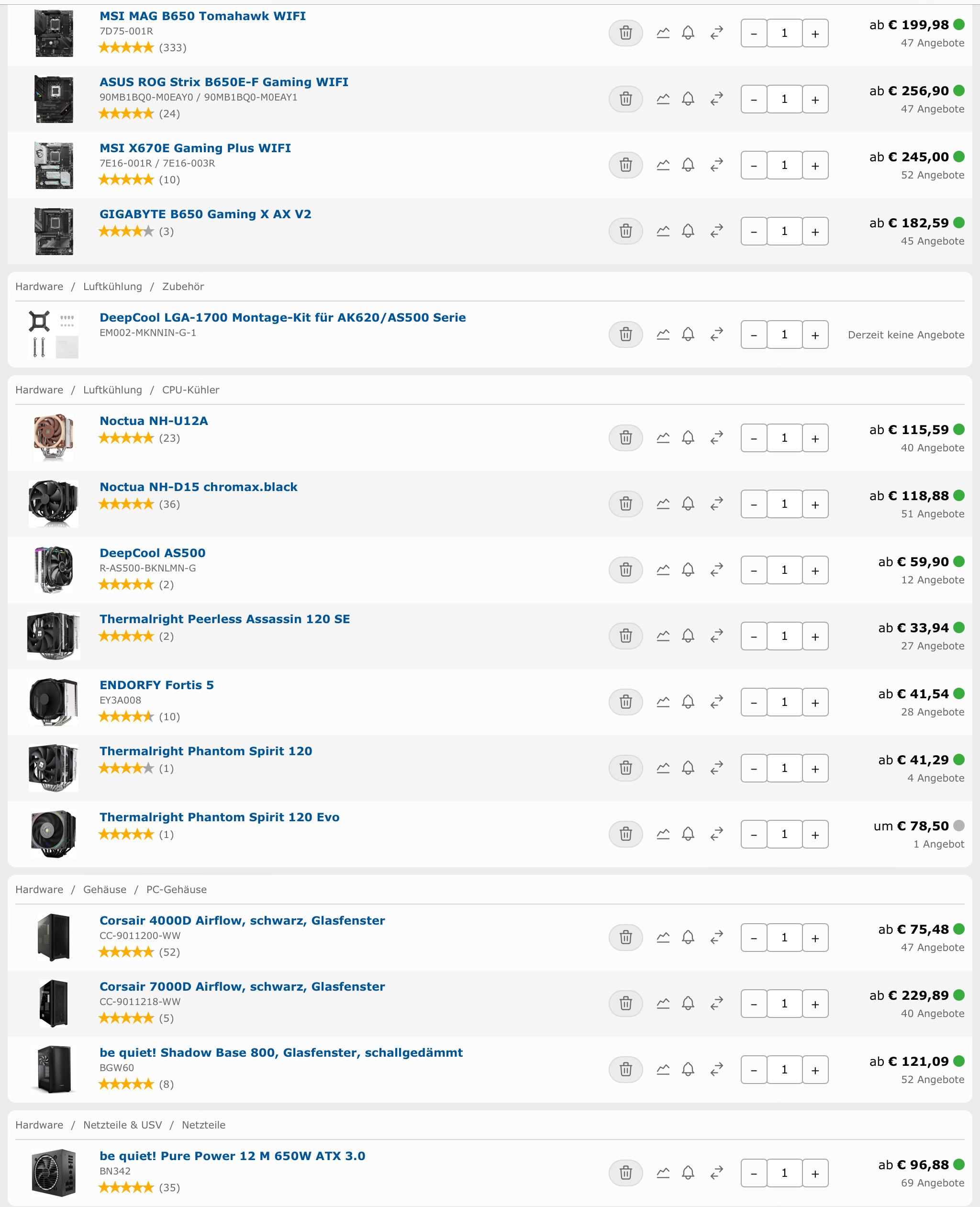This screenshot has height=1207, width=980.
Task: Open be quiet! Shadow Base 800 product page
Action: (280, 1052)
